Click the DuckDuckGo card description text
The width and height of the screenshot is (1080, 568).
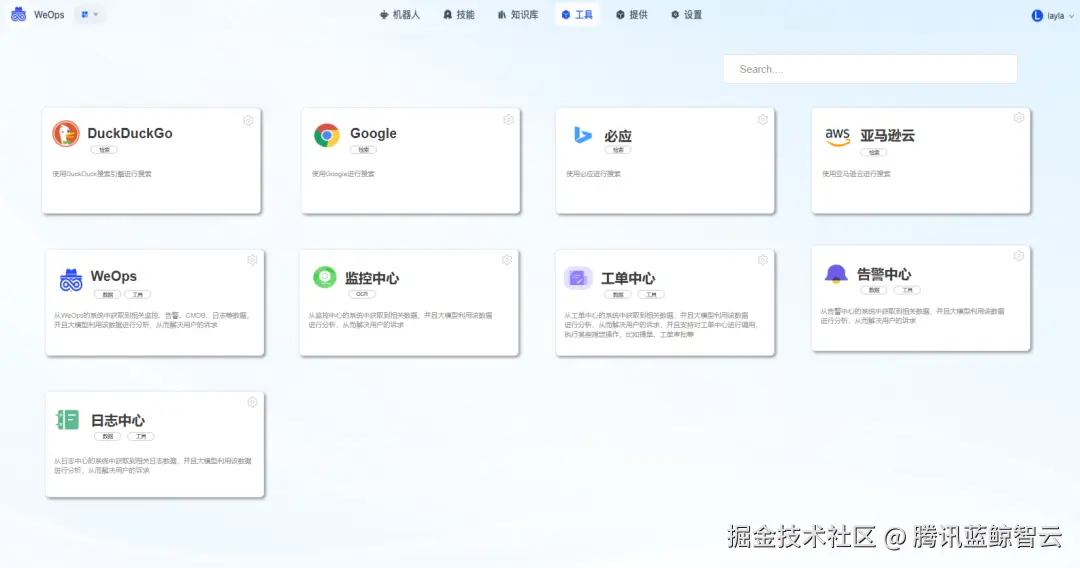[102, 173]
